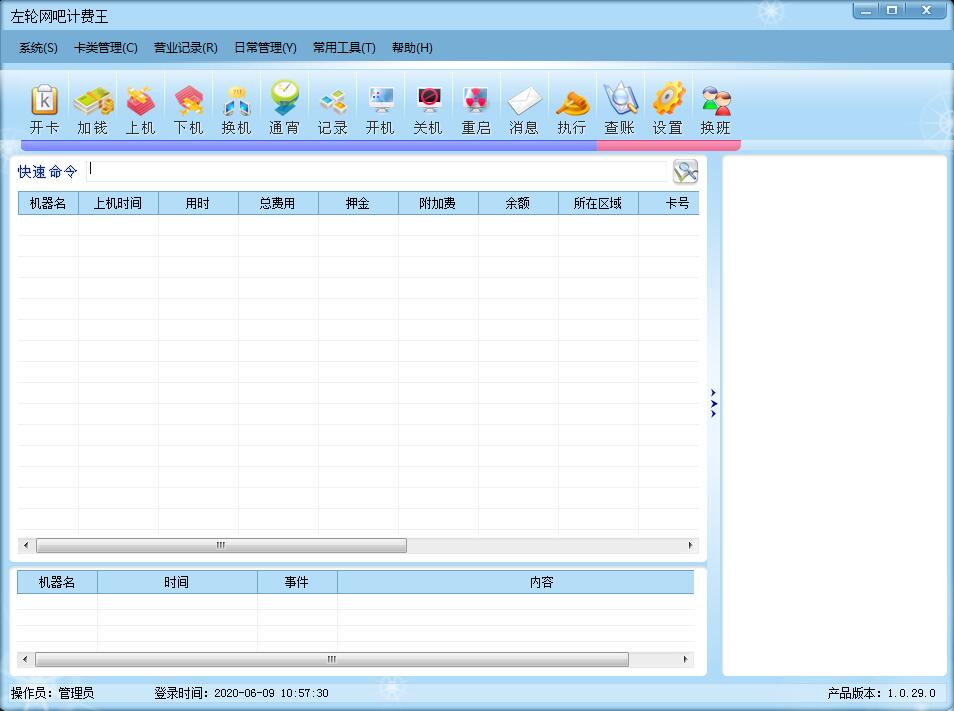Send a message using the 消息 envelope icon
Viewport: 954px width, 711px height.
(x=524, y=105)
